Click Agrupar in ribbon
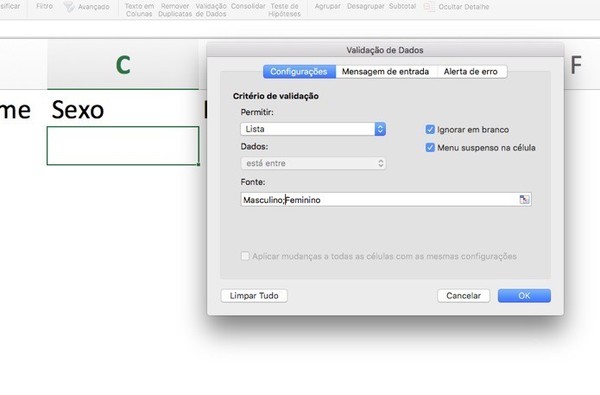600x395 pixels. coord(328,7)
